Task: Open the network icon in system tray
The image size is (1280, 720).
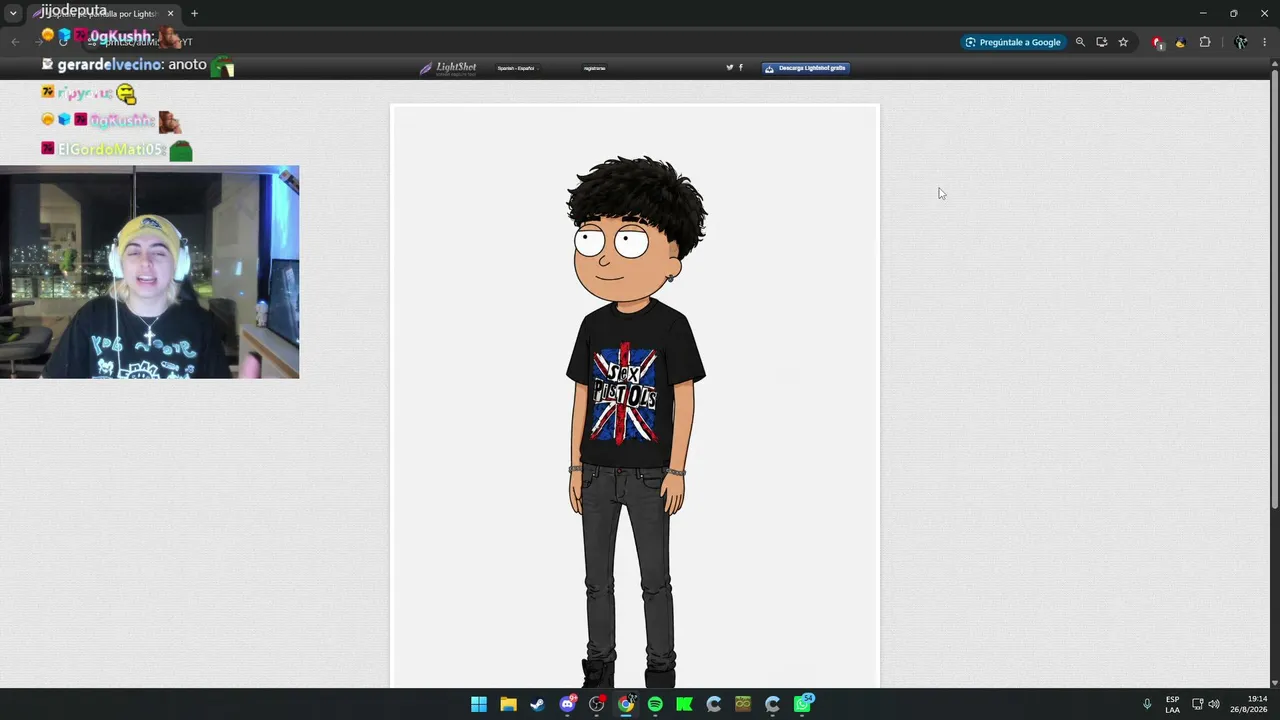Action: pos(1197,704)
